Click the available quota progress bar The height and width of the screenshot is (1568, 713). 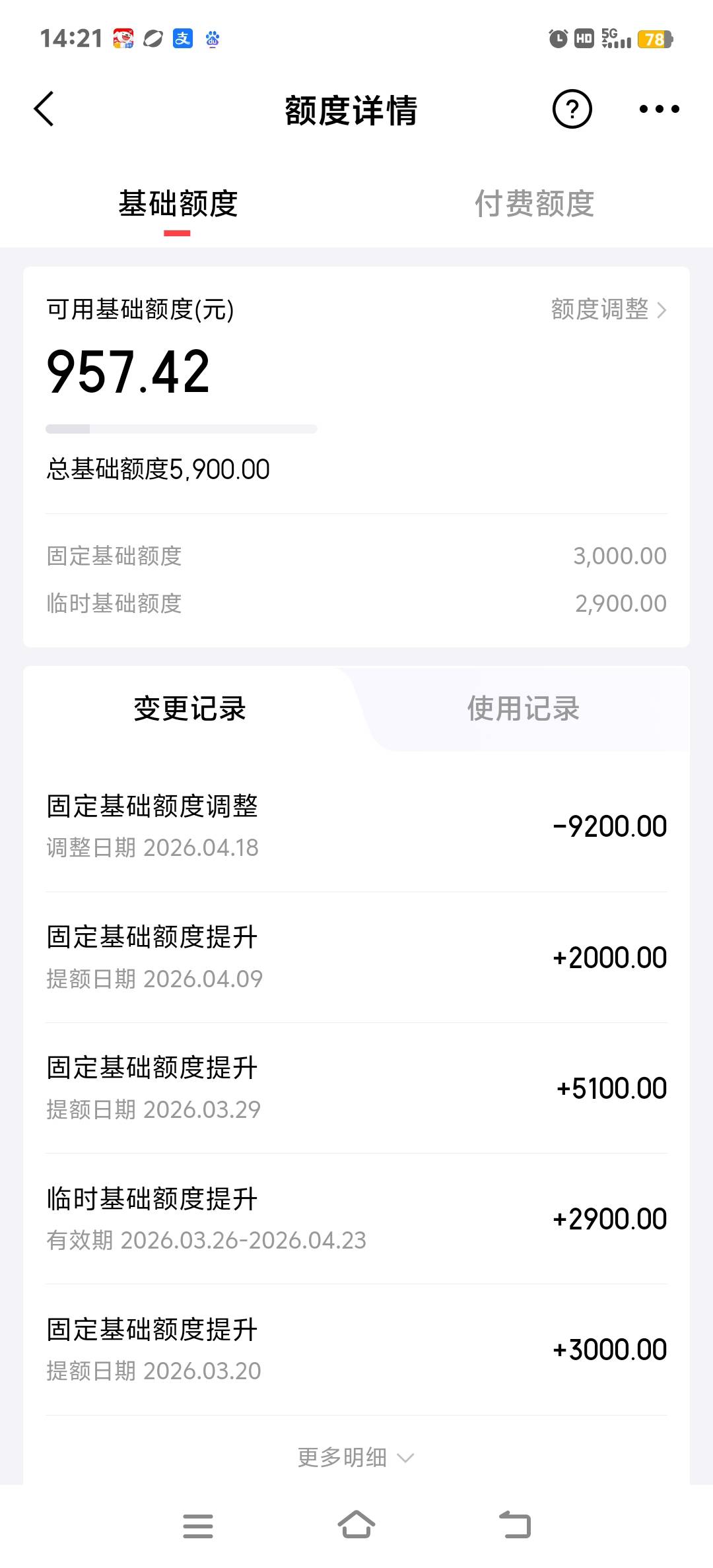click(181, 429)
